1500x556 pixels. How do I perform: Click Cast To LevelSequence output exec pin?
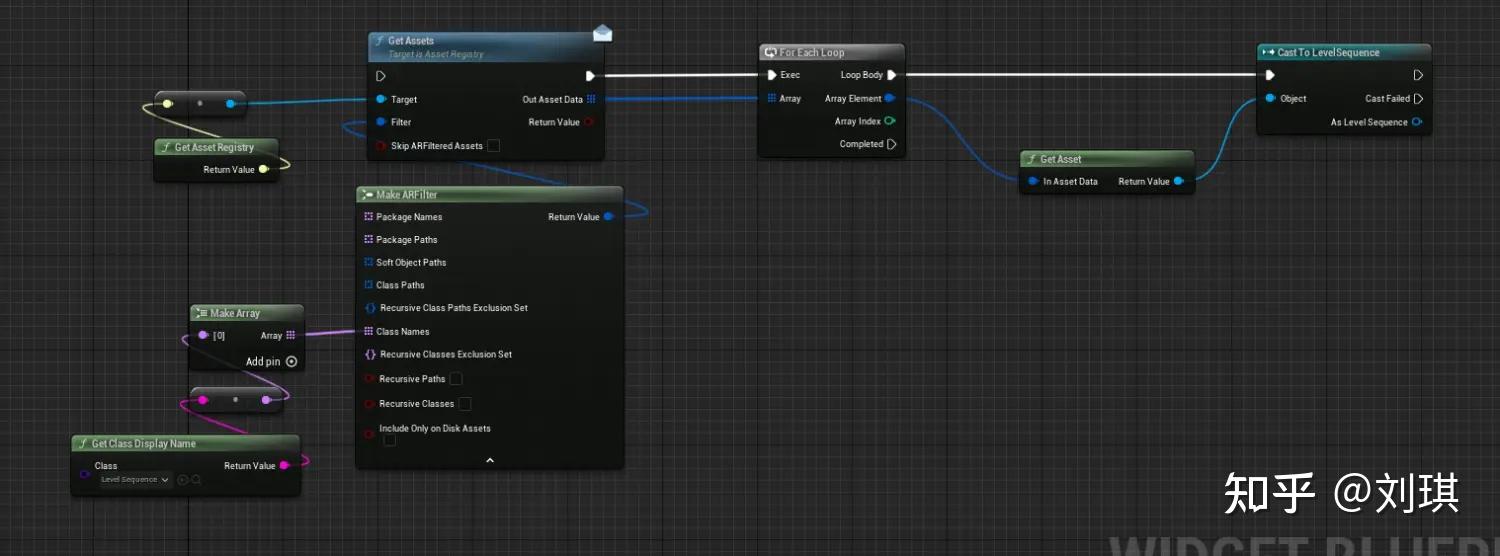[1418, 75]
